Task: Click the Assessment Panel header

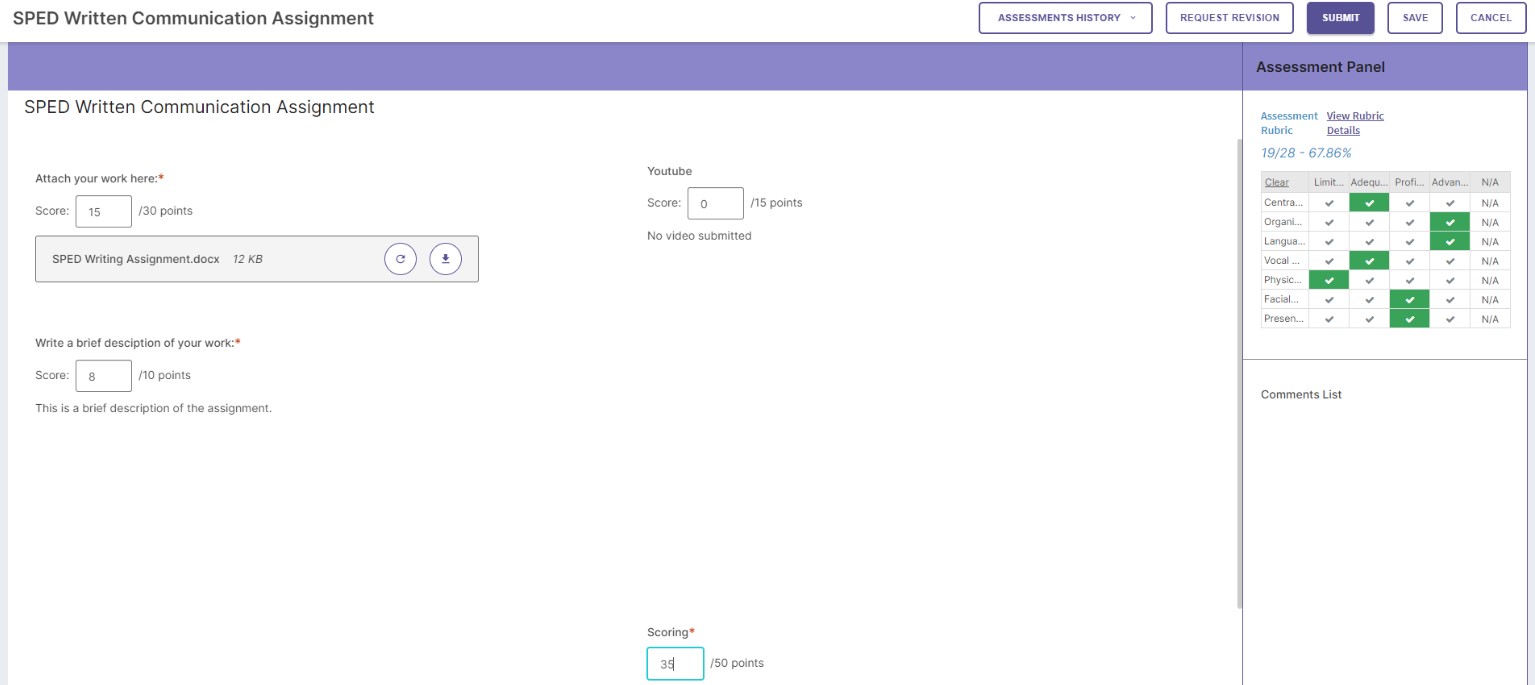Action: pos(1320,67)
